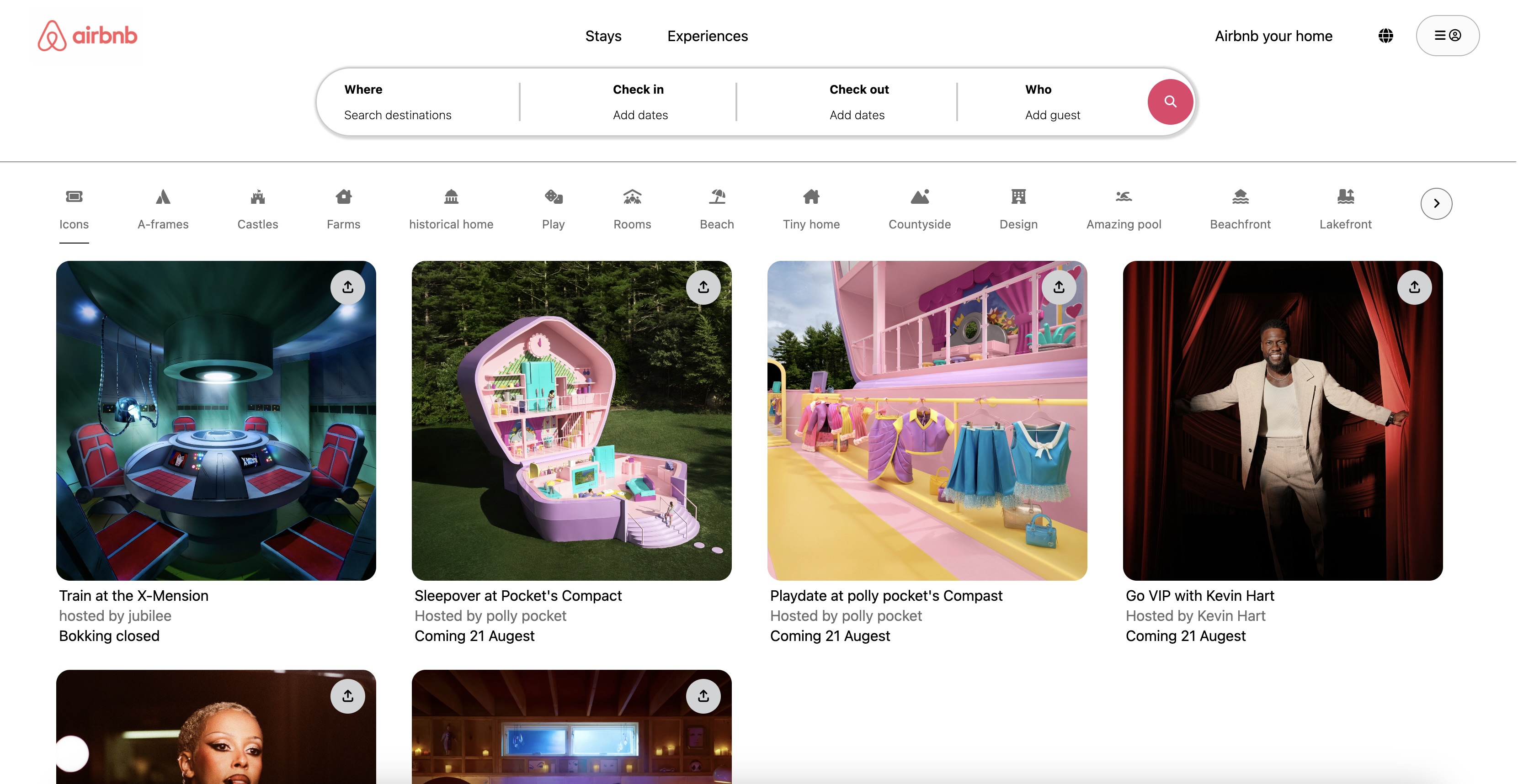This screenshot has width=1518, height=784.
Task: Choose the A-frames category icon
Action: click(x=163, y=197)
